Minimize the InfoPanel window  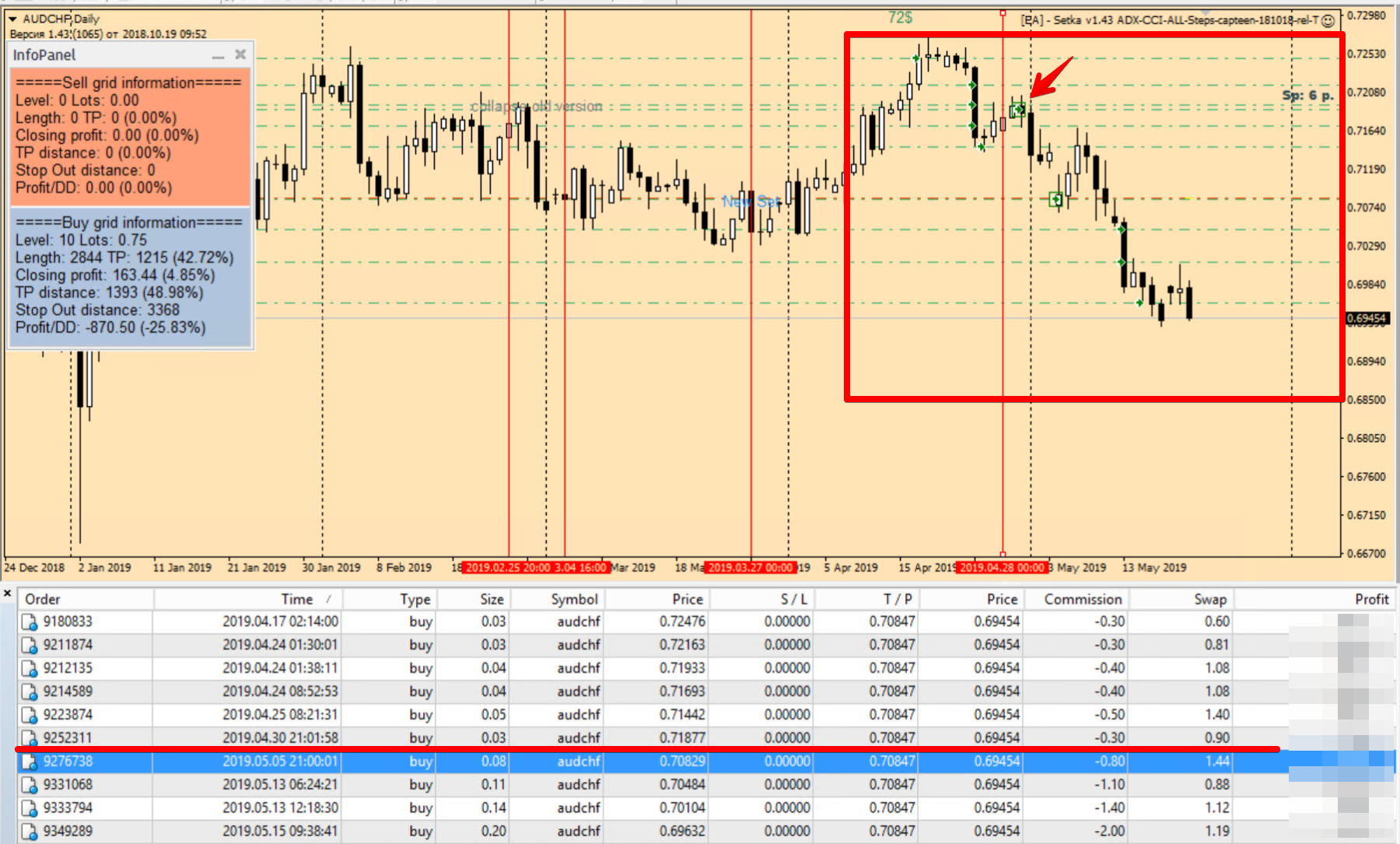click(218, 56)
